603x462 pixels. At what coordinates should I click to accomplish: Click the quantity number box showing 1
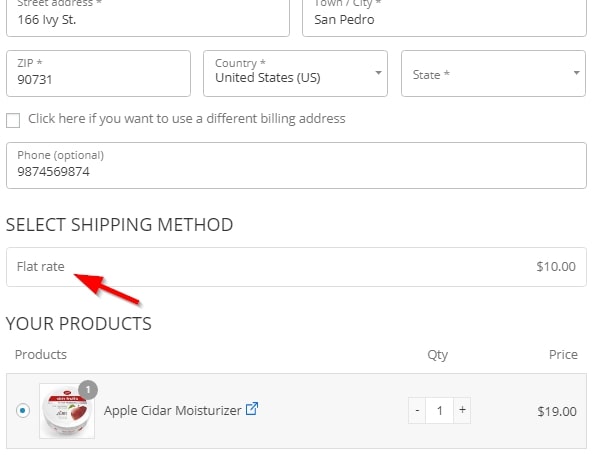click(440, 410)
